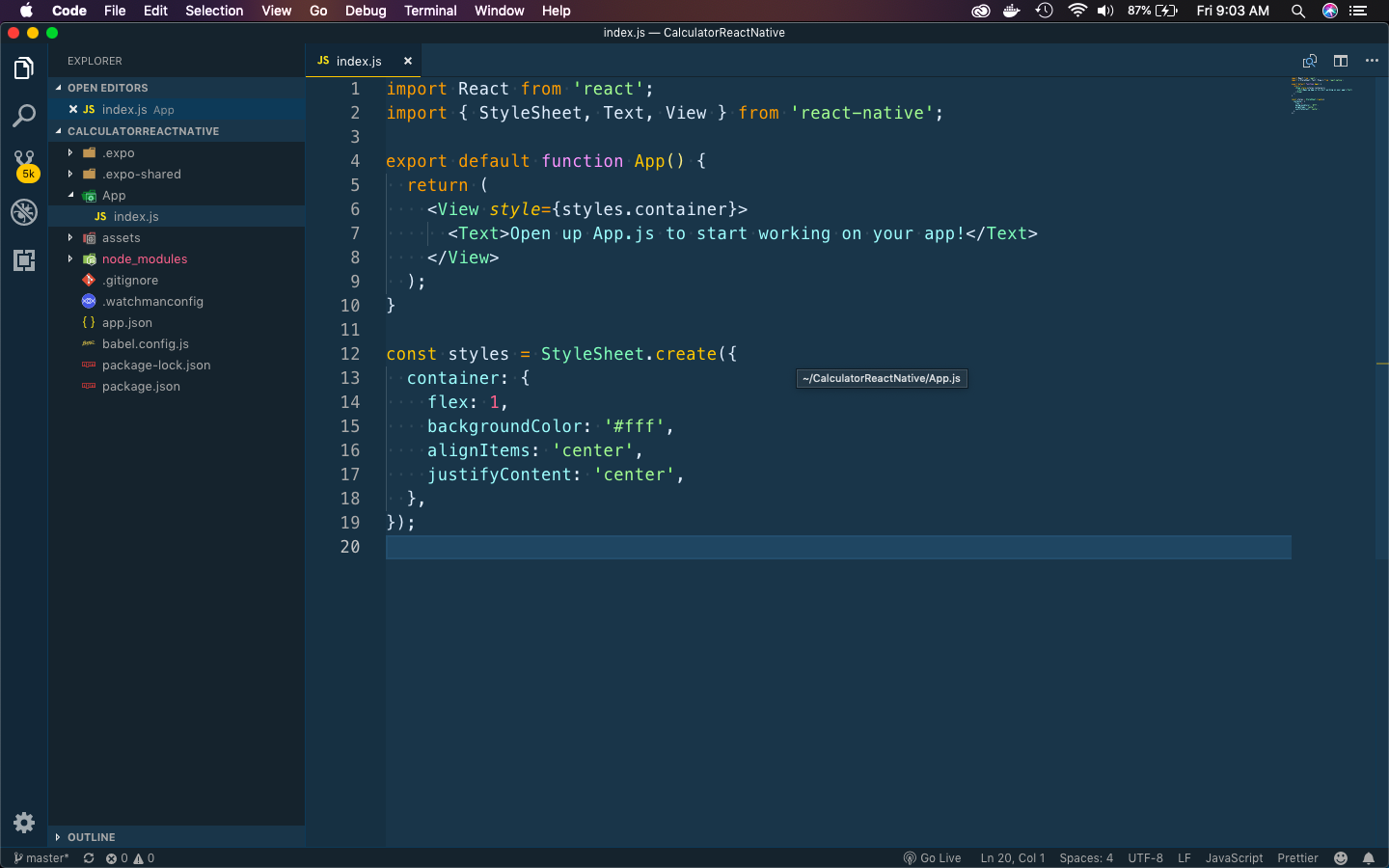The width and height of the screenshot is (1389, 868).
Task: Click the battery status in menu bar
Action: point(1153,11)
